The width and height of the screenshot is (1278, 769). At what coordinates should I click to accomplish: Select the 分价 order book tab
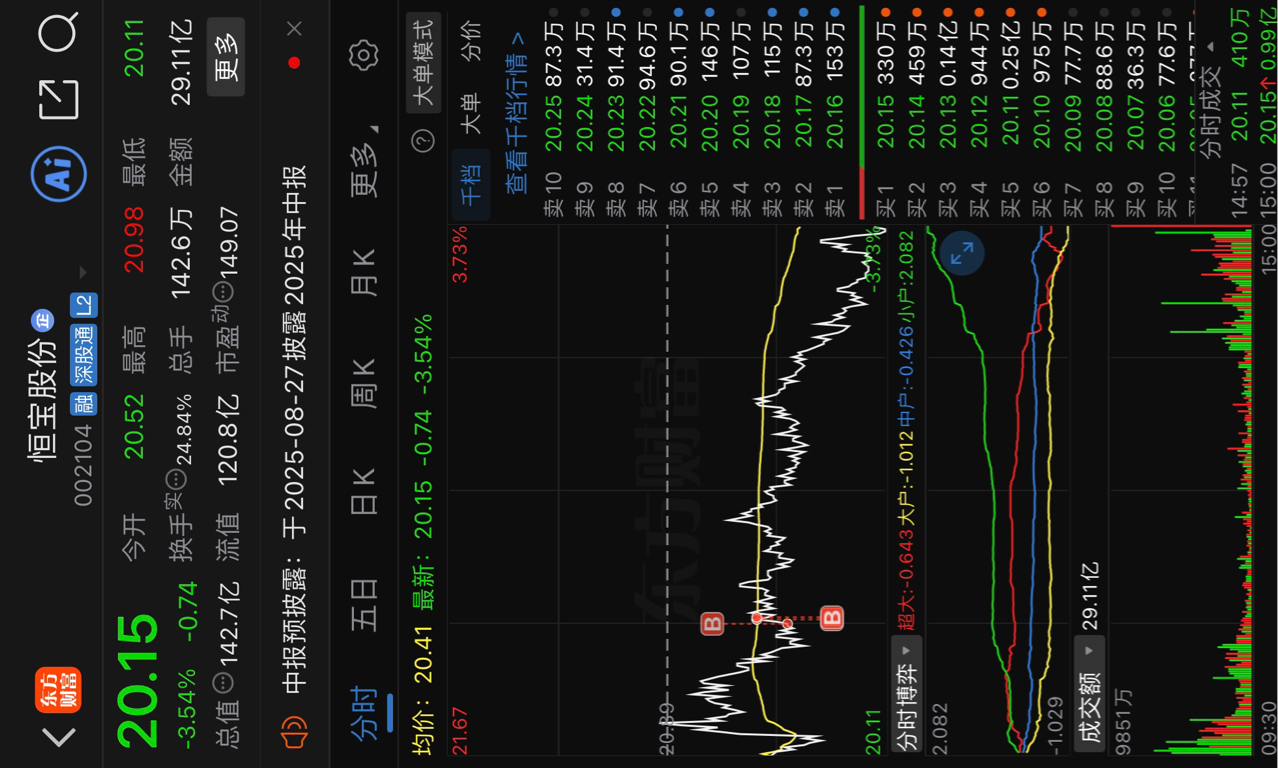473,39
